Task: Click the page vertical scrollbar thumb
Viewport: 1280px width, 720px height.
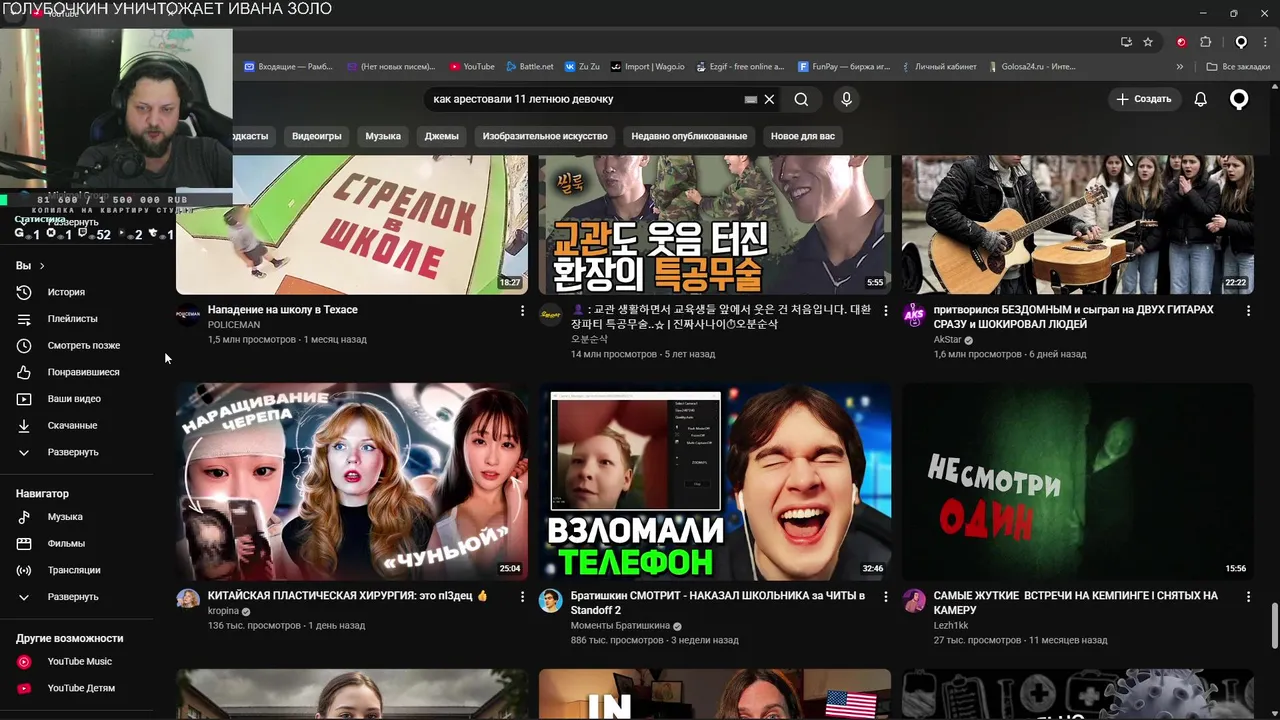Action: point(1274,626)
